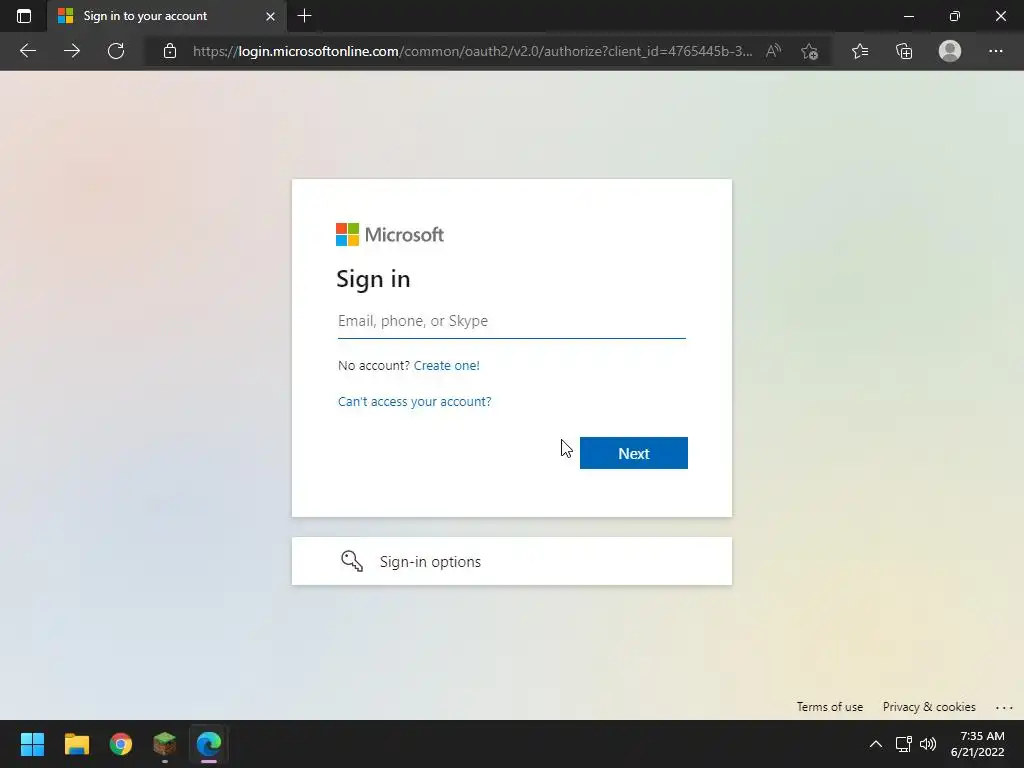Click the Microsoft logo
The image size is (1024, 768).
(x=390, y=234)
